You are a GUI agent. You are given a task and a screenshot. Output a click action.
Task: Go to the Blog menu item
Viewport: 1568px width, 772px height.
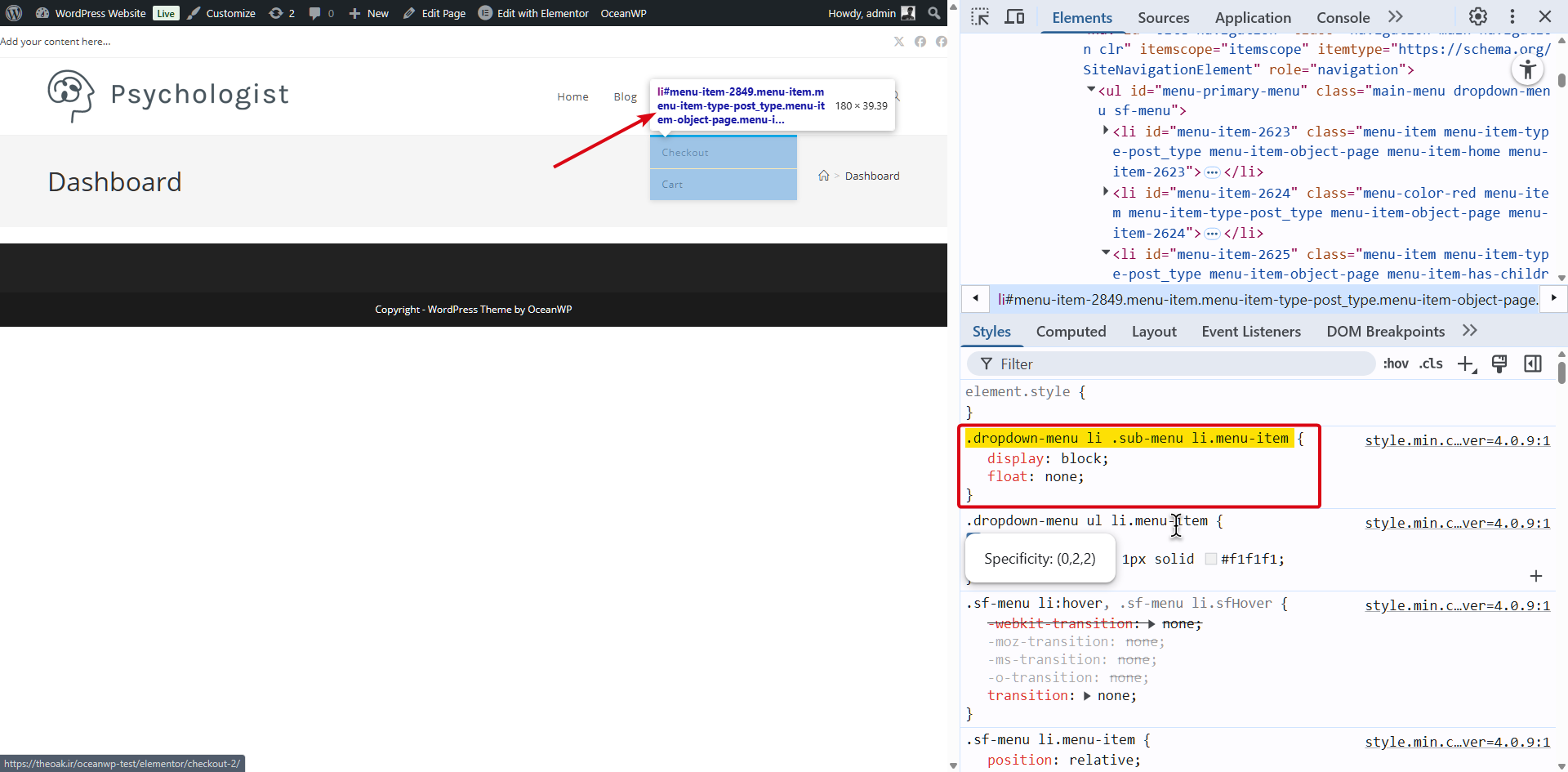point(625,96)
